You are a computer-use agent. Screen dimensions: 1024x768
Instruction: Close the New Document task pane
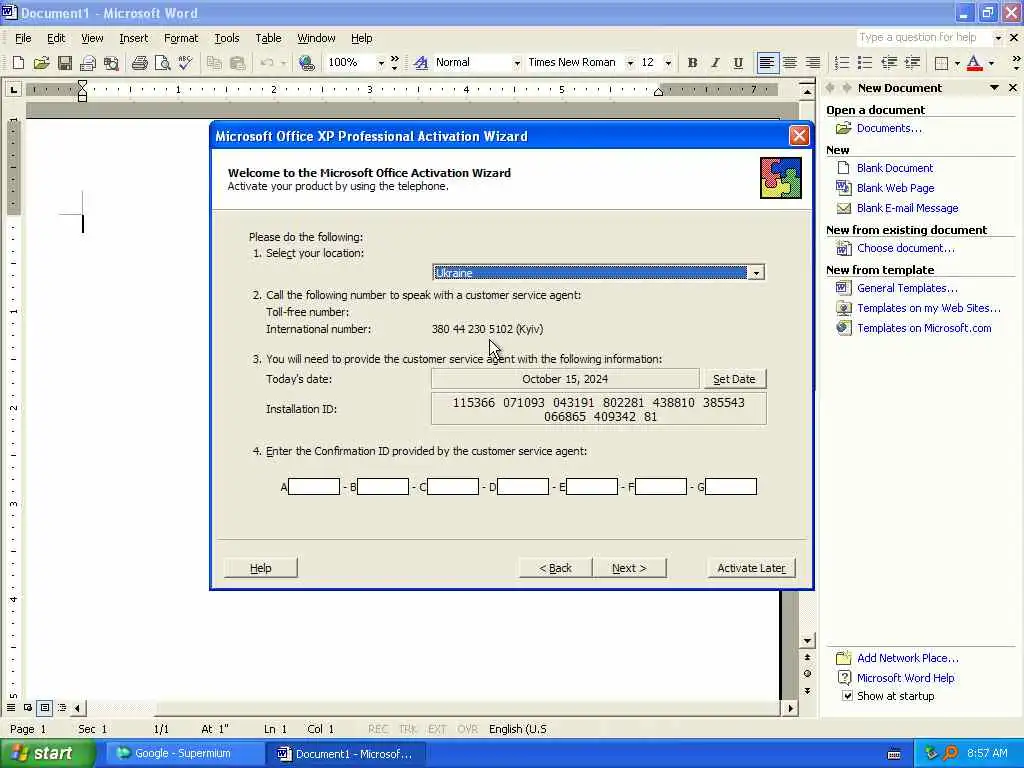1013,88
